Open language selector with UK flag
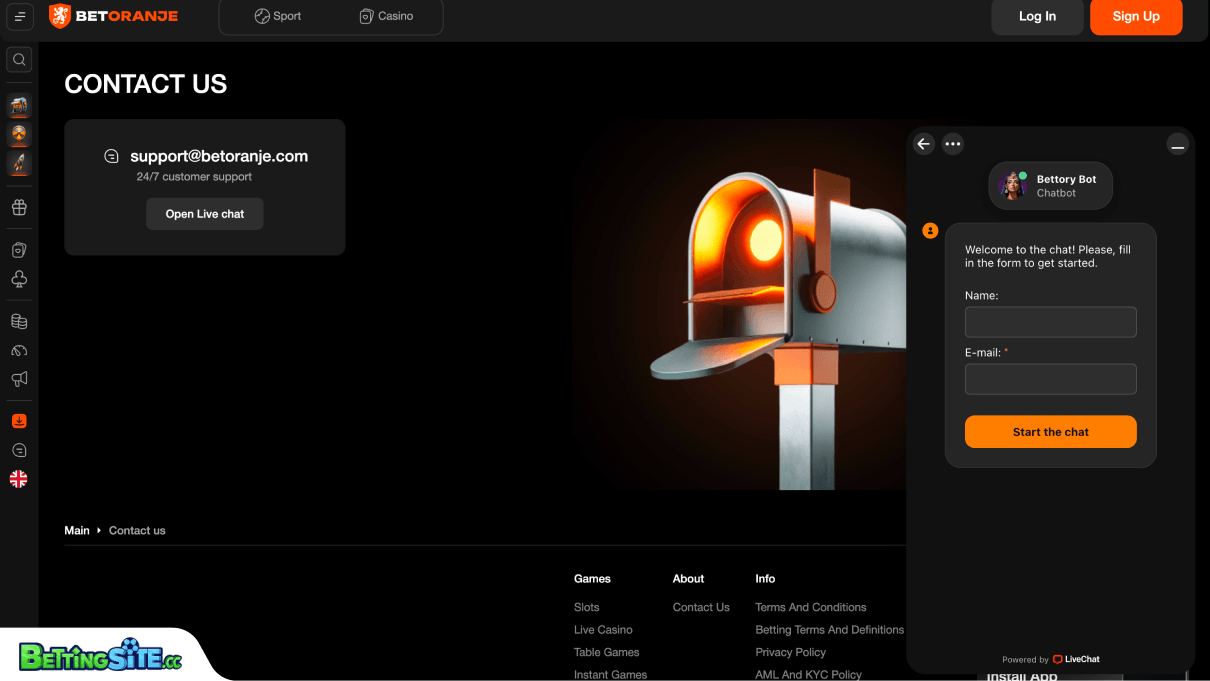 tap(19, 479)
